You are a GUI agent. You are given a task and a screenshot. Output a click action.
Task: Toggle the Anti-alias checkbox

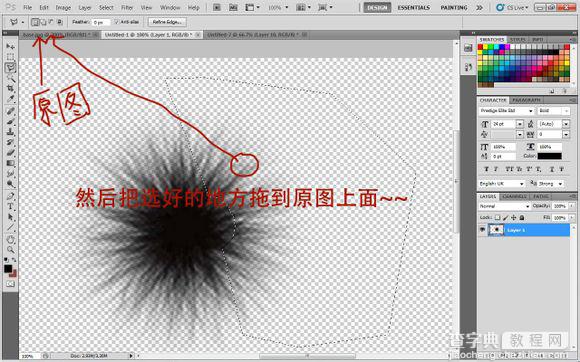coord(116,22)
